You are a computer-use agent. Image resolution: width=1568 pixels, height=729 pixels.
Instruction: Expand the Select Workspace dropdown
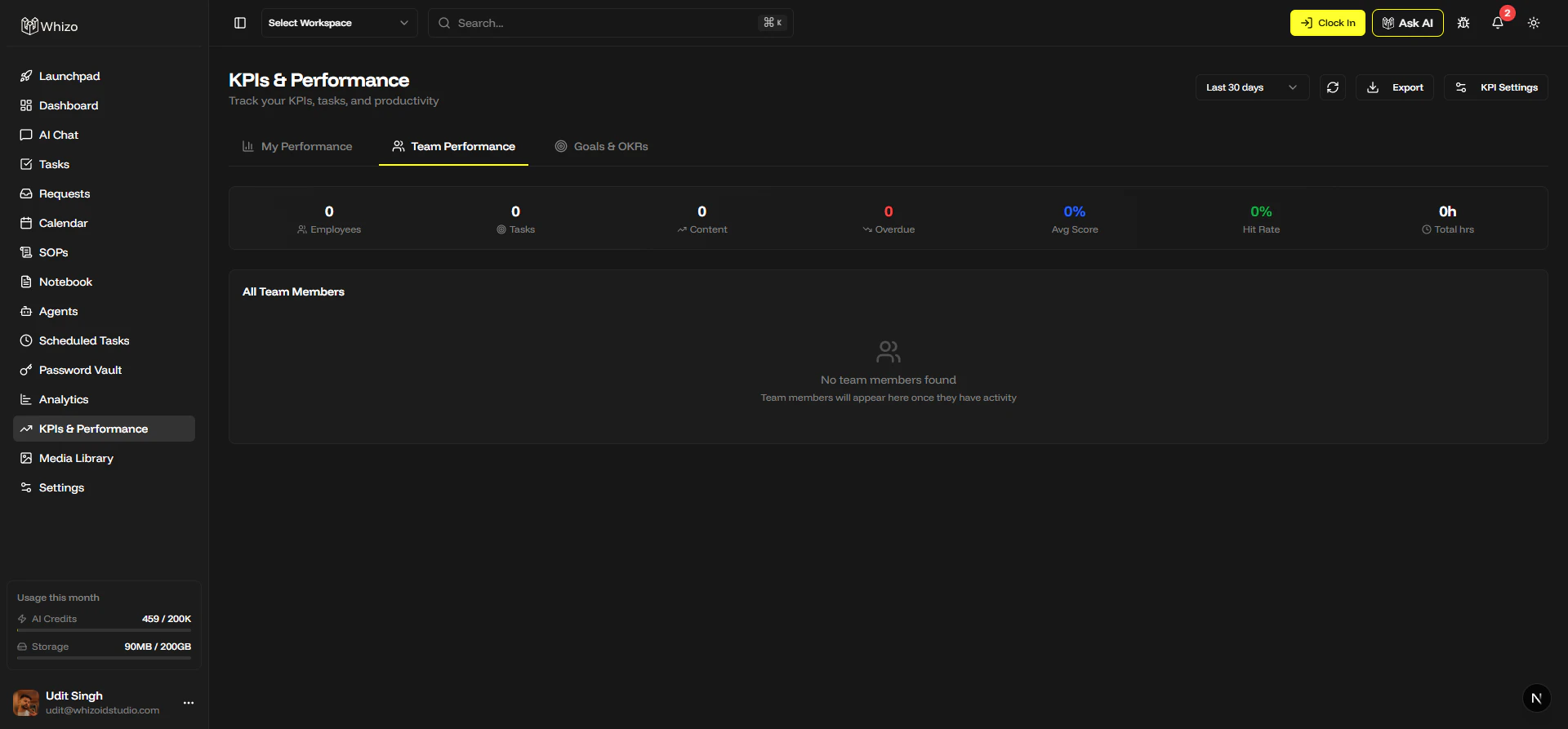pyautogui.click(x=339, y=23)
